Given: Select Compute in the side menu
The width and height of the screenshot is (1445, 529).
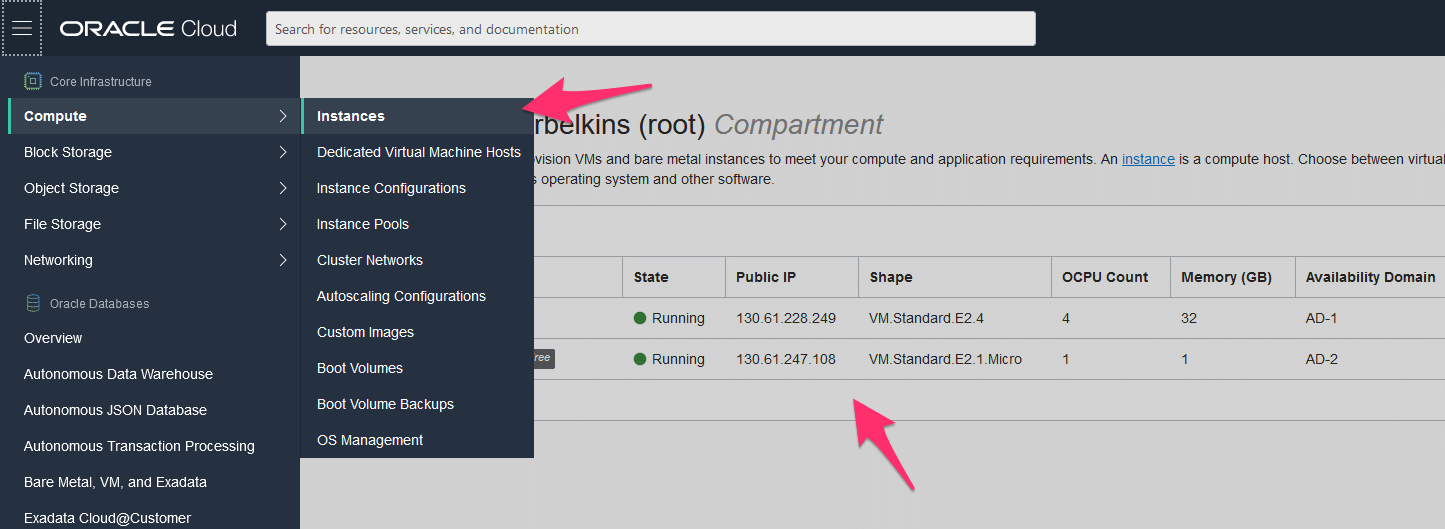Looking at the screenshot, I should pos(154,116).
